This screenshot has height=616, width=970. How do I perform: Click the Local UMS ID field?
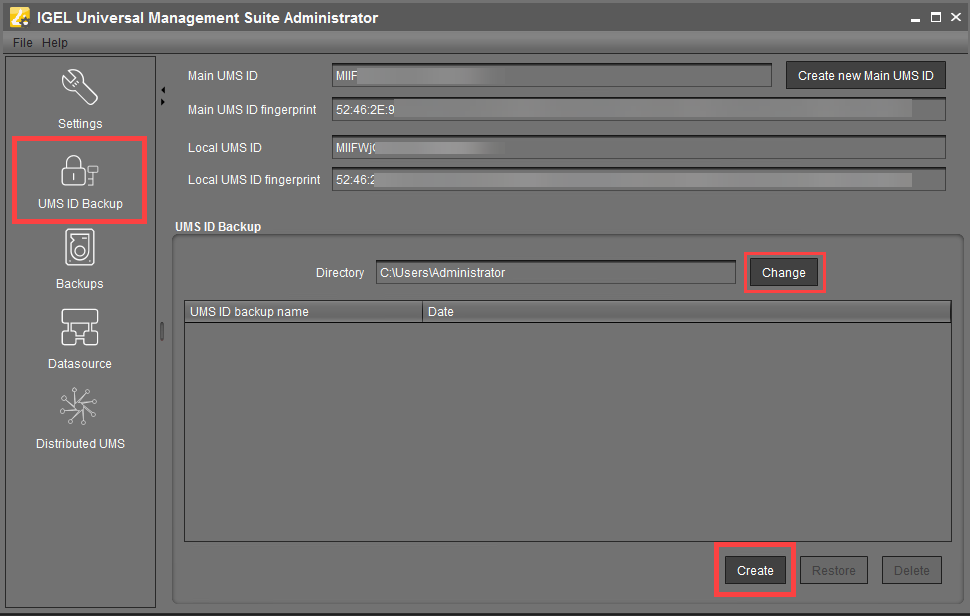638,148
